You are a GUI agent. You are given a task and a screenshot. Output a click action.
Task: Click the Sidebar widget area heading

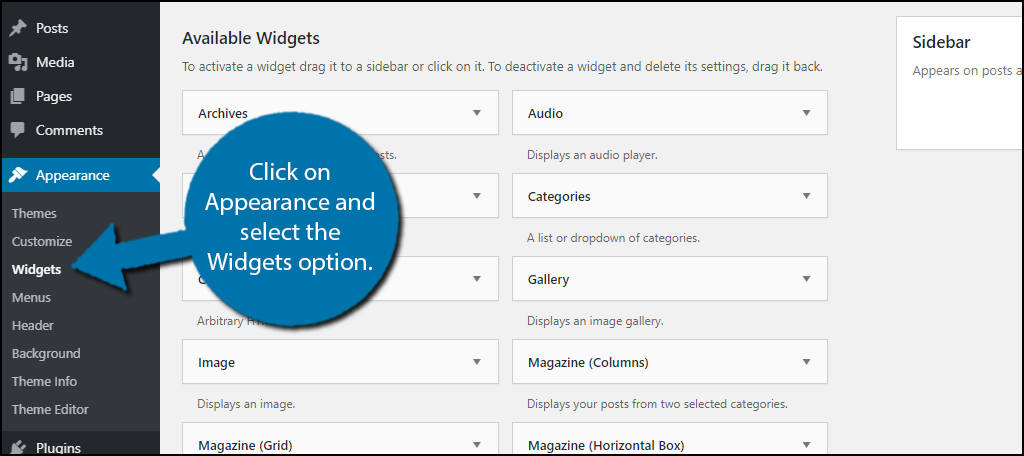pos(941,42)
